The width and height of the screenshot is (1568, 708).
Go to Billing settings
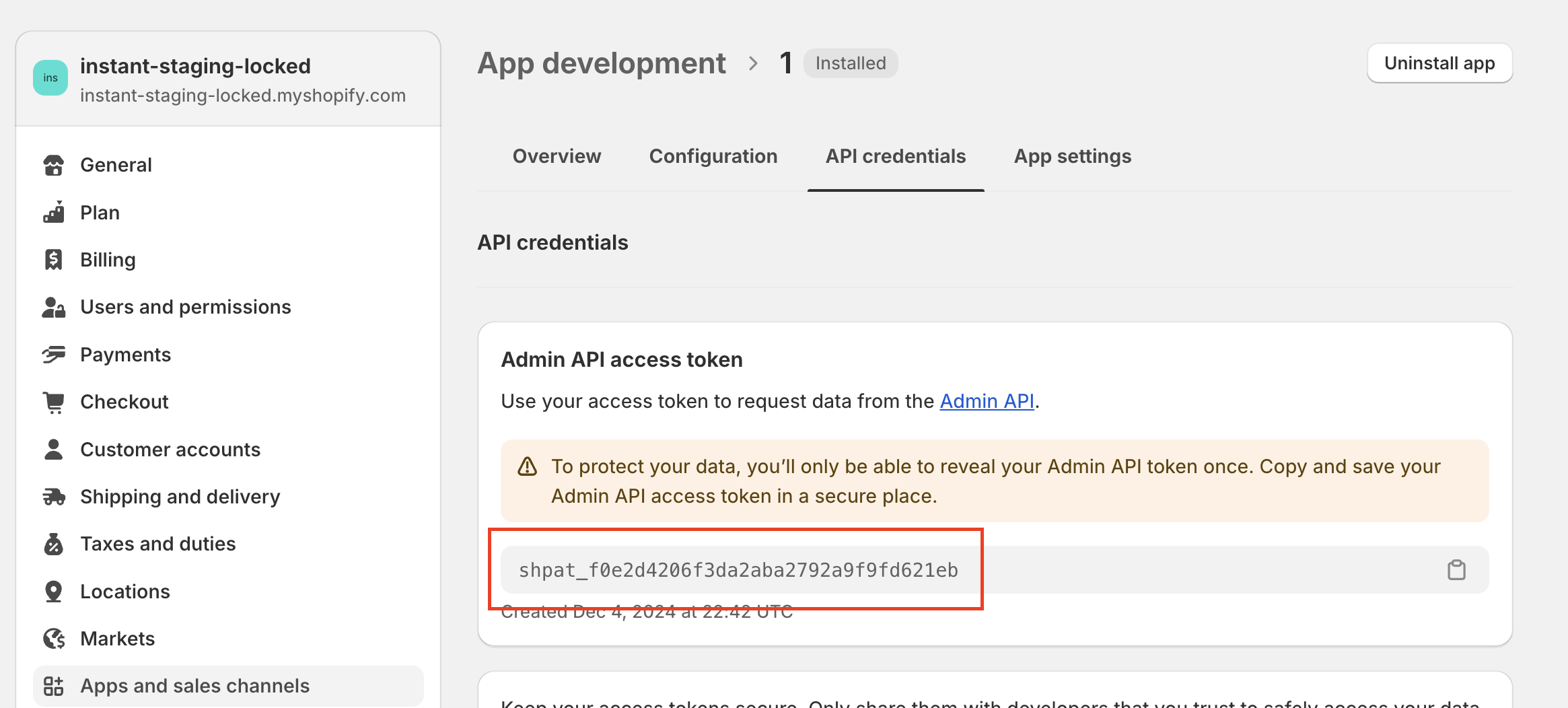click(229, 260)
